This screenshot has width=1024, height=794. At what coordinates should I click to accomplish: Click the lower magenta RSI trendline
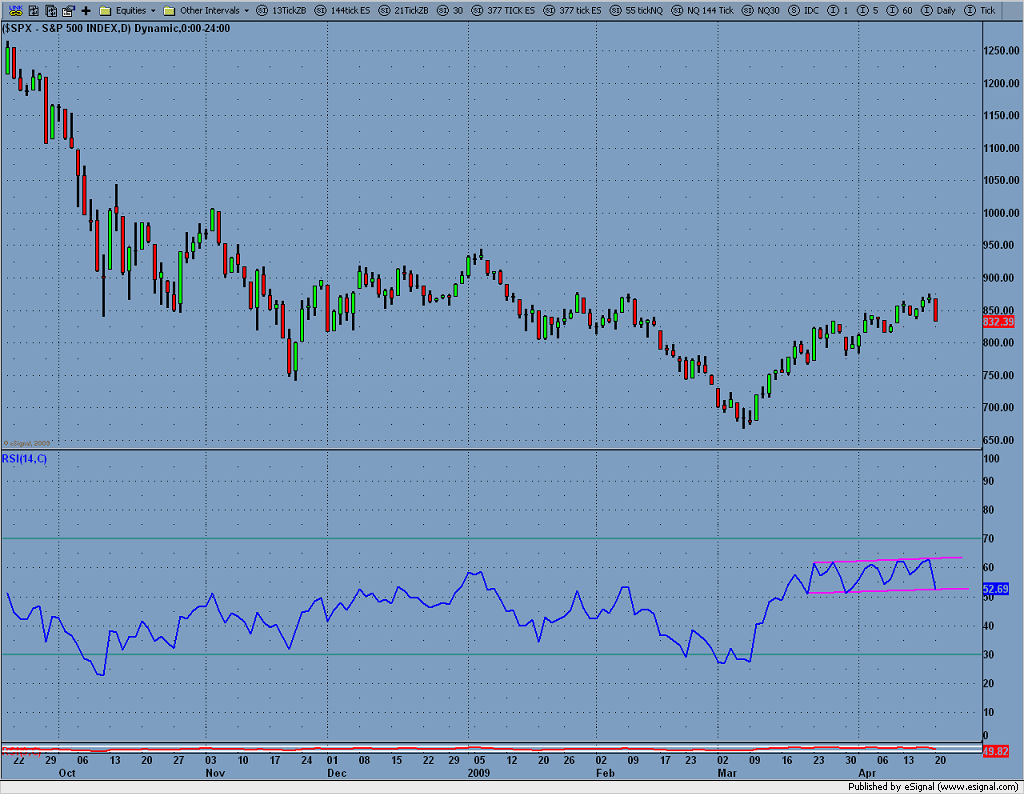tap(888, 590)
